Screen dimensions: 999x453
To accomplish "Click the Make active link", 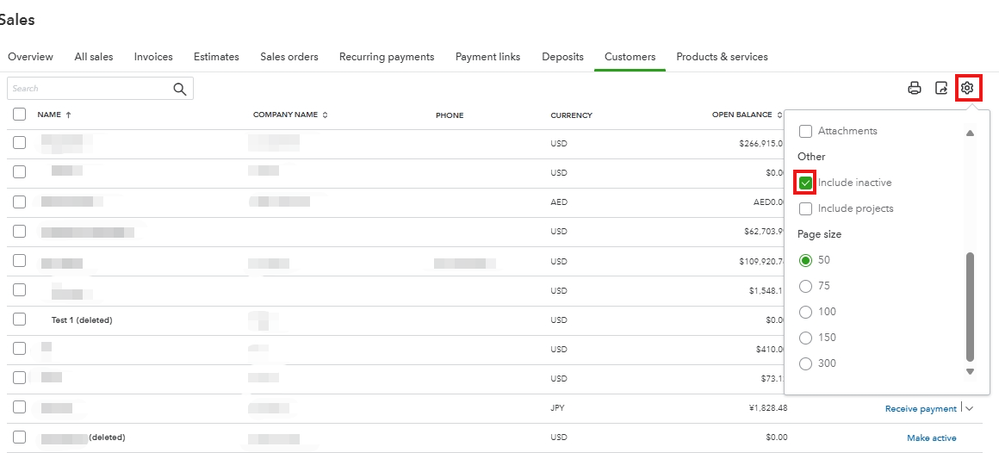I will coord(932,438).
